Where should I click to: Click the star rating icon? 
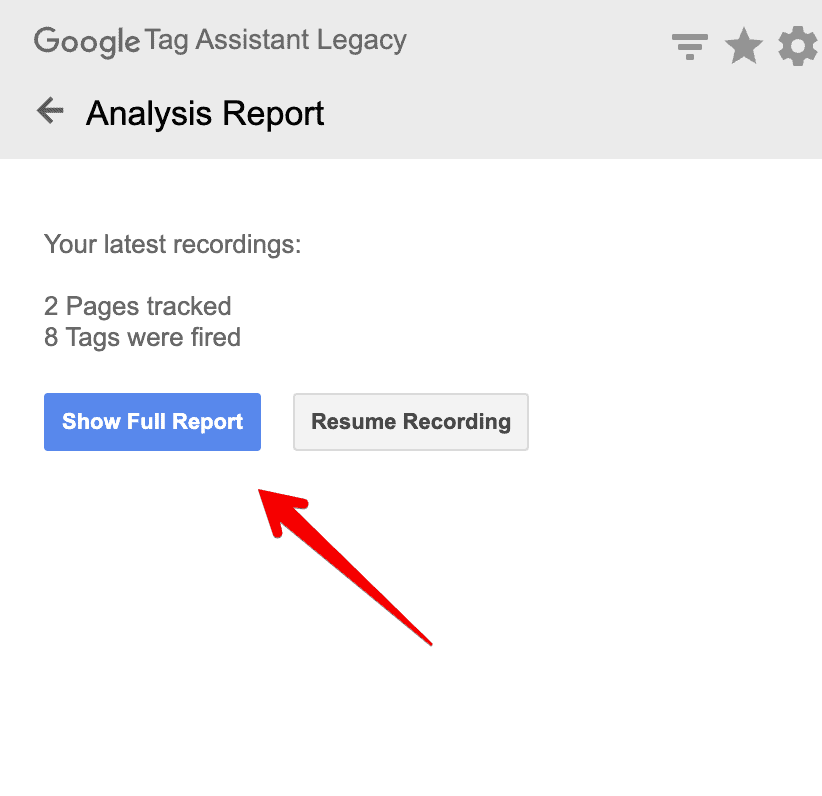click(744, 46)
